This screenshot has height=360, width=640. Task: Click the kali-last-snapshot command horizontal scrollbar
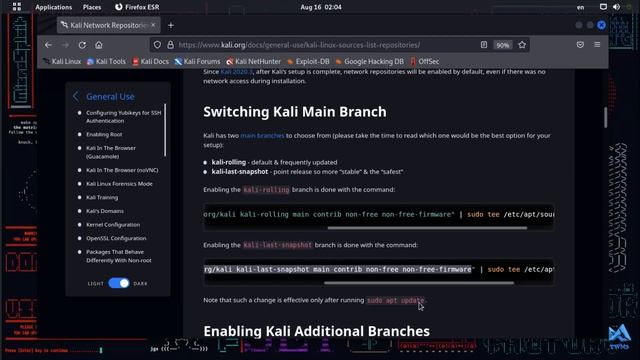click(x=419, y=283)
